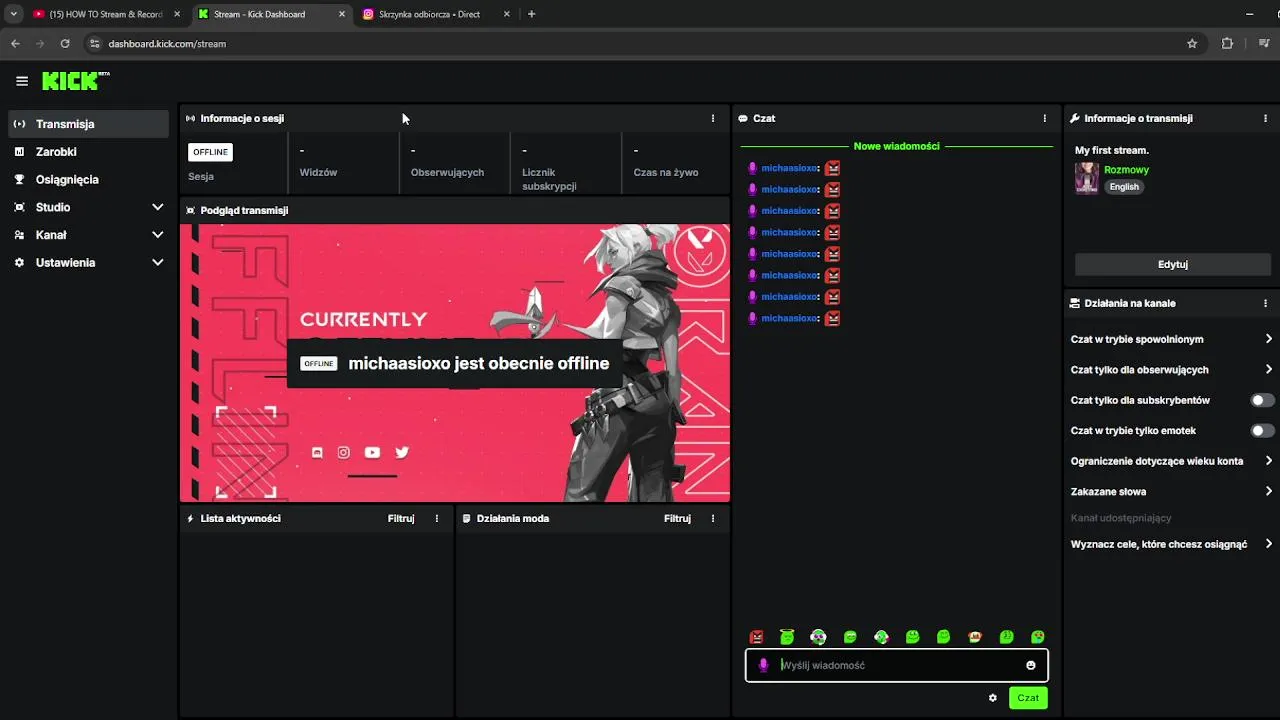Reload the page with browser refresh button
Viewport: 1280px width, 720px height.
coord(65,43)
